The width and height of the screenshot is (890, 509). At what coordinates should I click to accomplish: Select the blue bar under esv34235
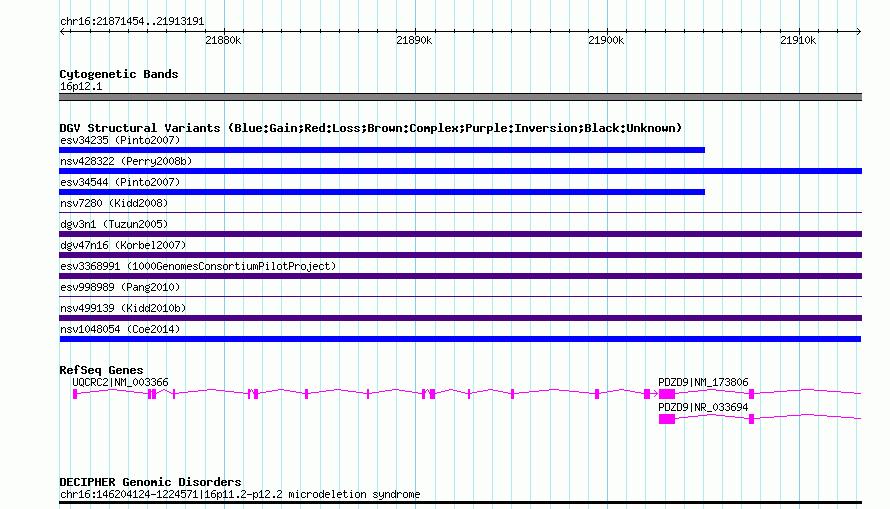point(382,150)
